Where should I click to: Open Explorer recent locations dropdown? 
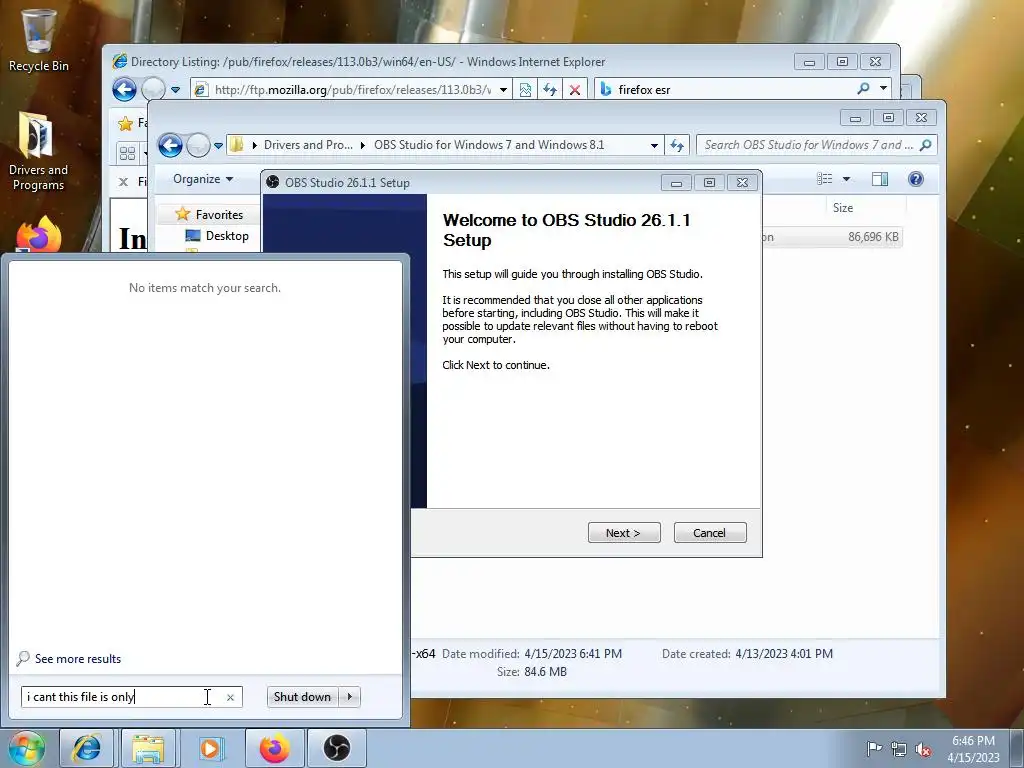pyautogui.click(x=218, y=145)
